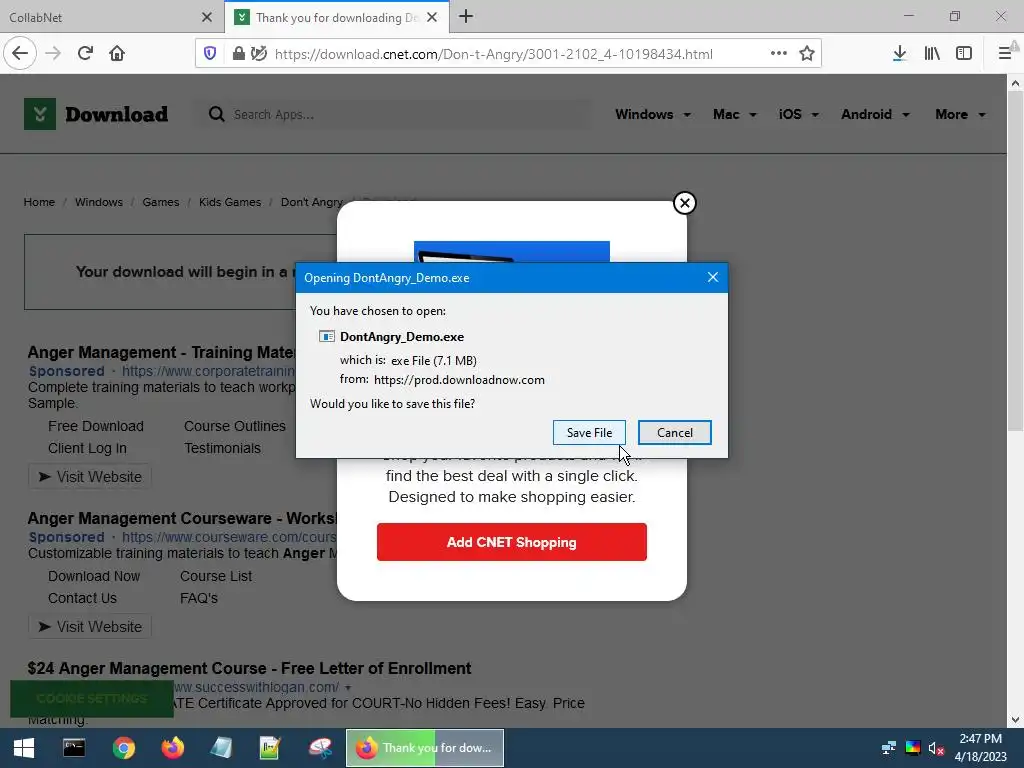Close the Opening DontAngry_Demo.exe dialog

(712, 278)
